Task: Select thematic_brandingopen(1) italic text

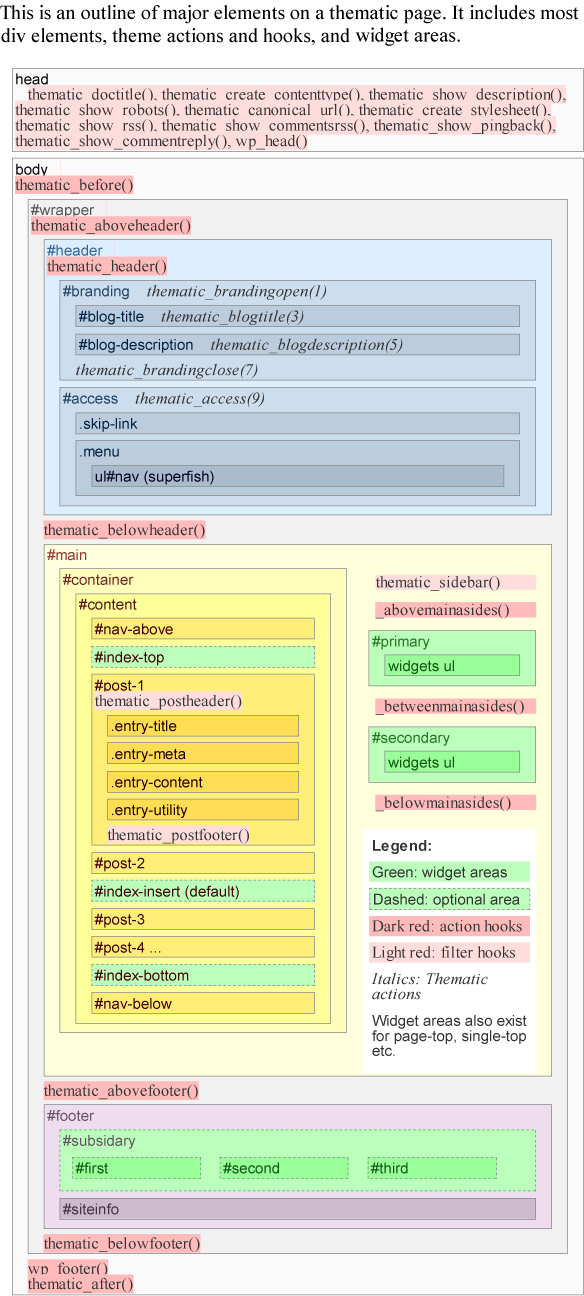Action: coord(237,292)
